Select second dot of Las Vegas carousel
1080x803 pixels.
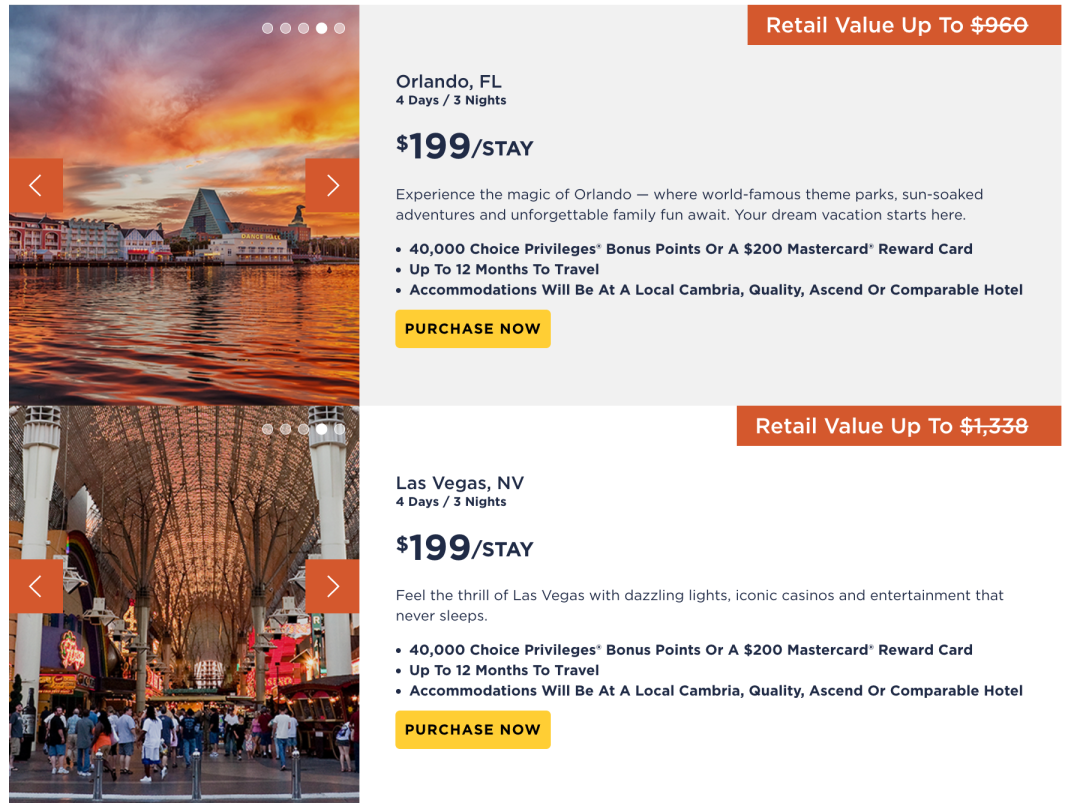pos(285,429)
